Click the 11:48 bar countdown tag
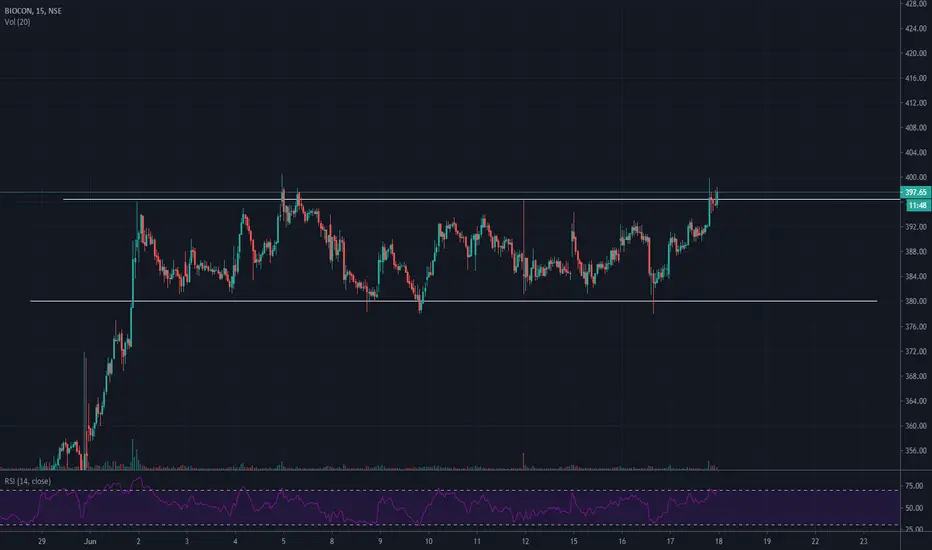The height and width of the screenshot is (550, 932). (918, 205)
